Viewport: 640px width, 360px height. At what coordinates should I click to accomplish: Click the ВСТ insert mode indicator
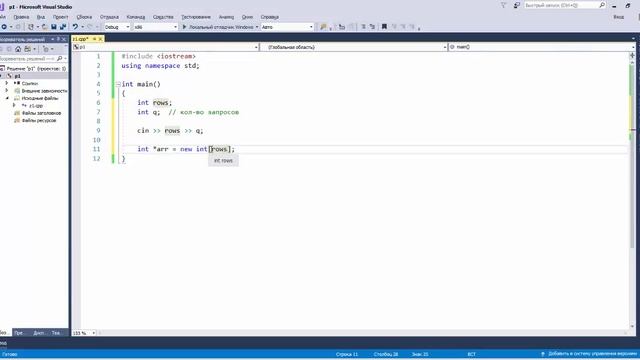tap(471, 354)
